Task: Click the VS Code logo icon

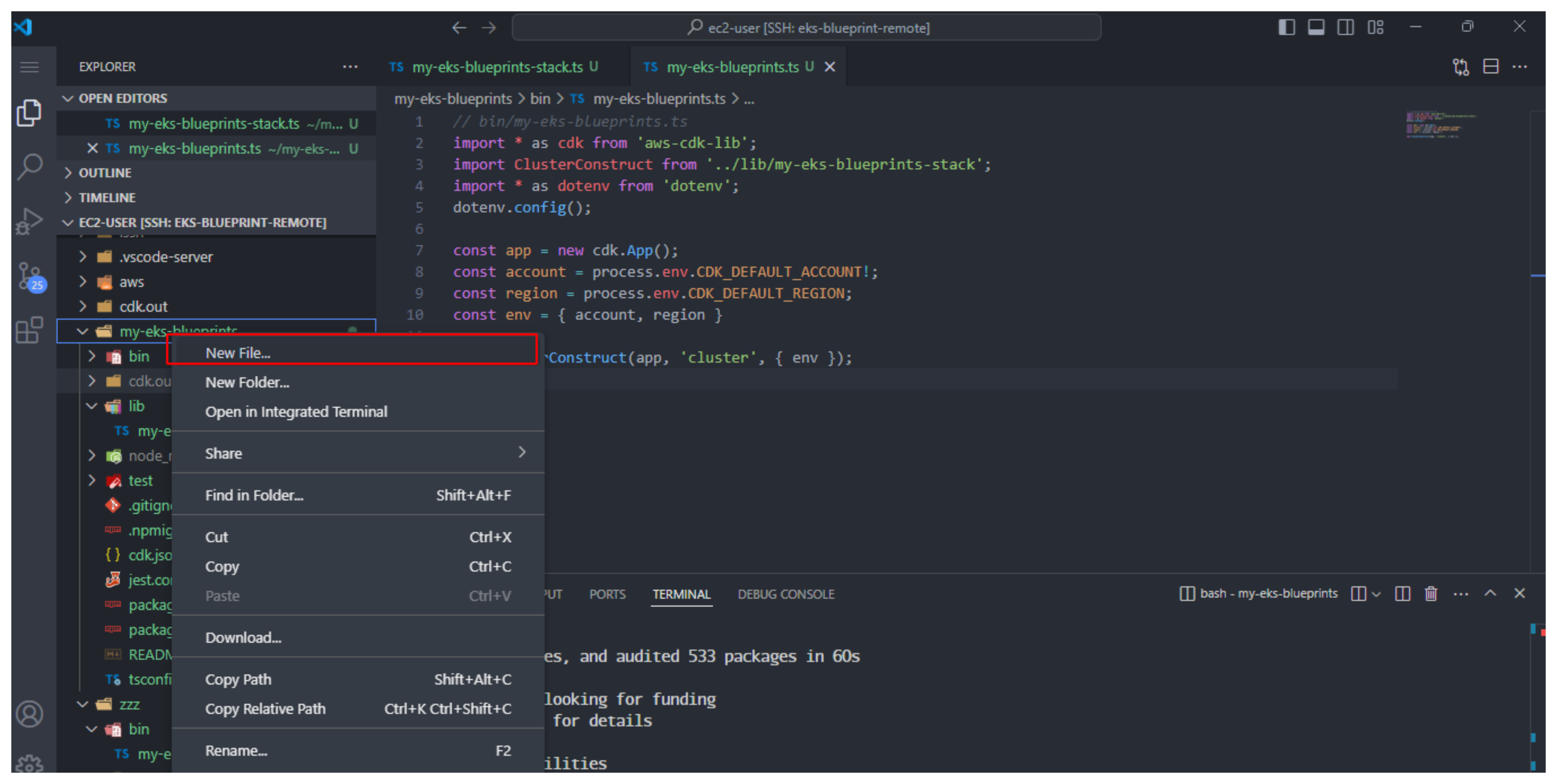Action: 23,27
